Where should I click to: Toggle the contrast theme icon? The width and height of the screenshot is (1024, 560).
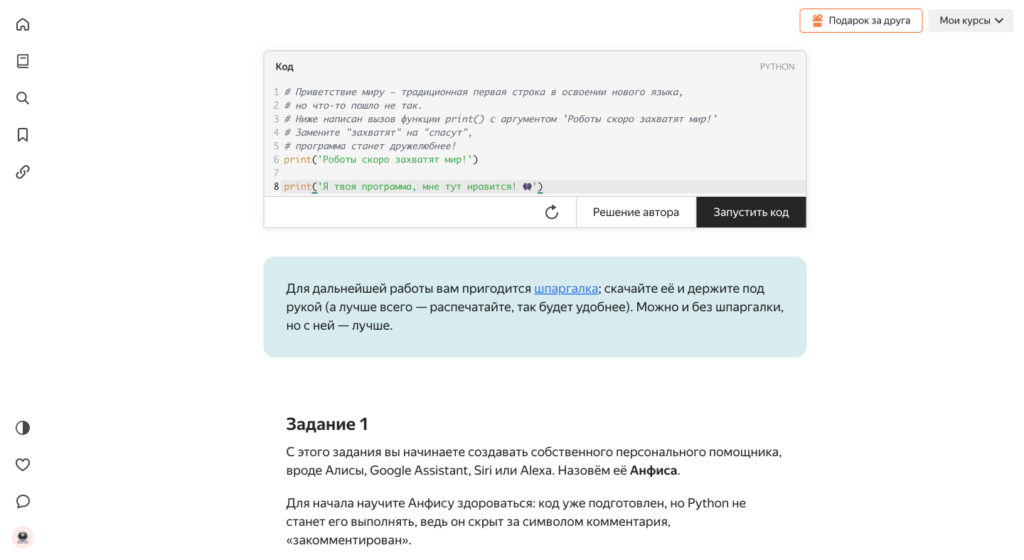[x=23, y=428]
